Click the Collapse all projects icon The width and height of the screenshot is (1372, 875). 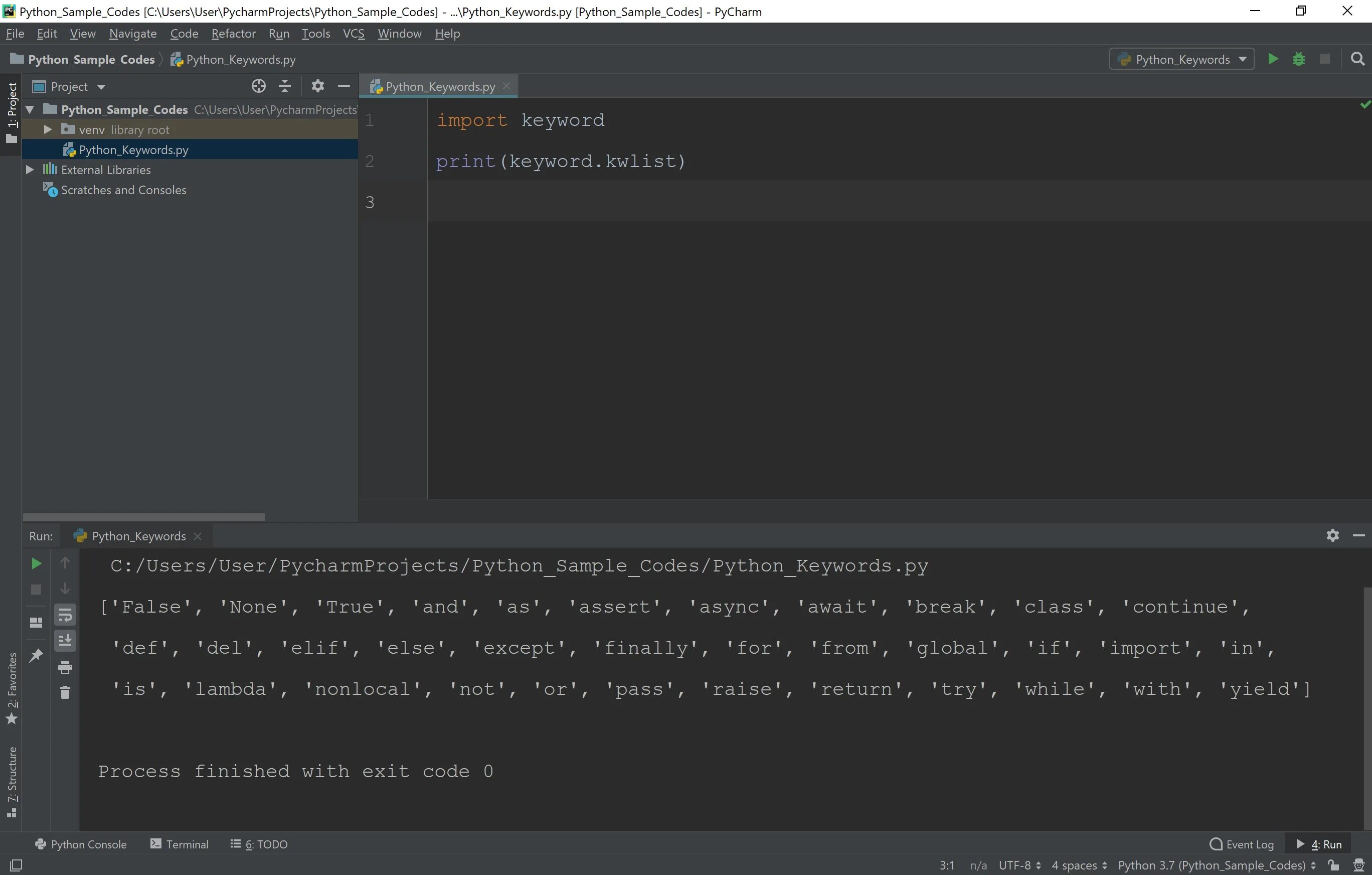pyautogui.click(x=285, y=86)
